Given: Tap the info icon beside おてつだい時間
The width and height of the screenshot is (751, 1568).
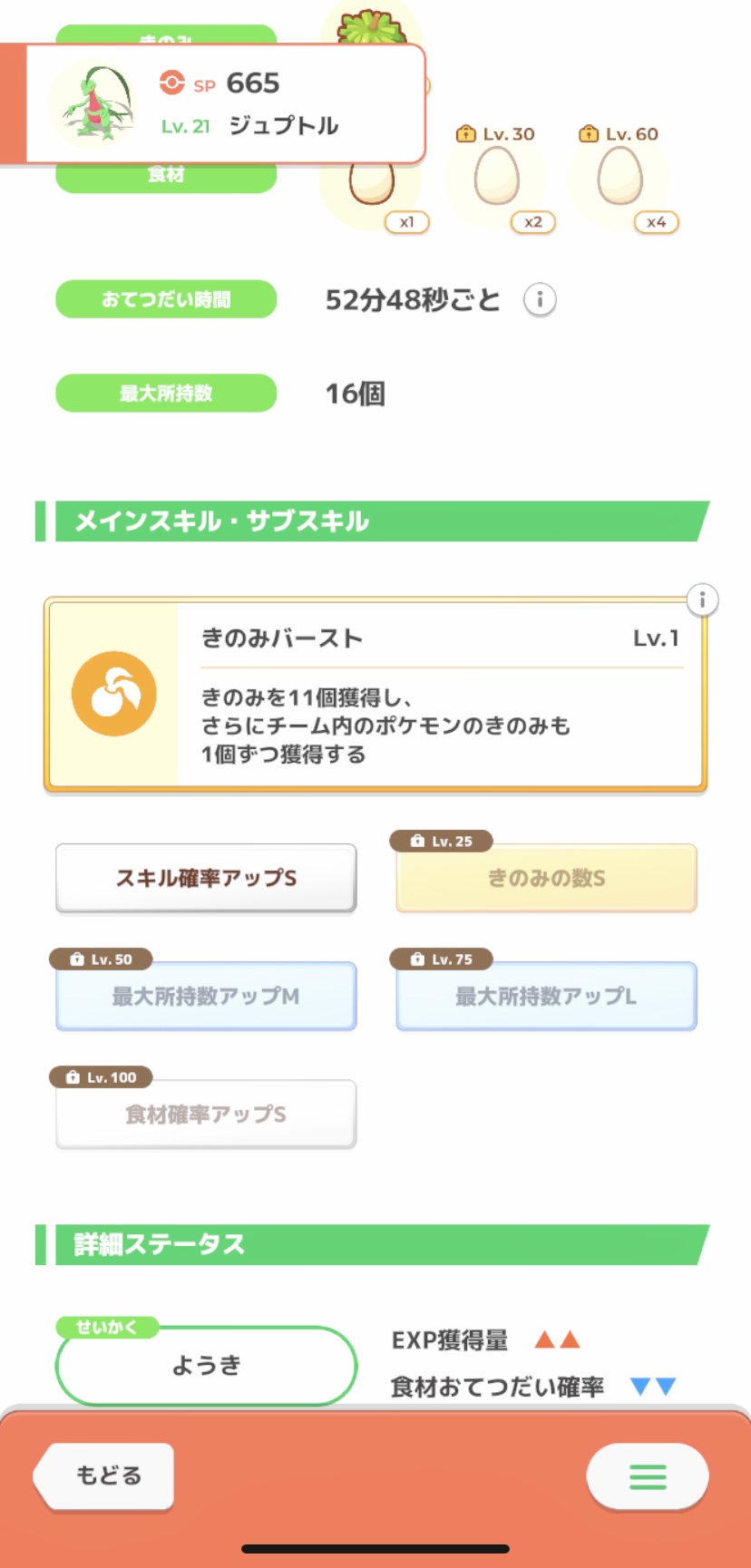Looking at the screenshot, I should click(x=540, y=299).
